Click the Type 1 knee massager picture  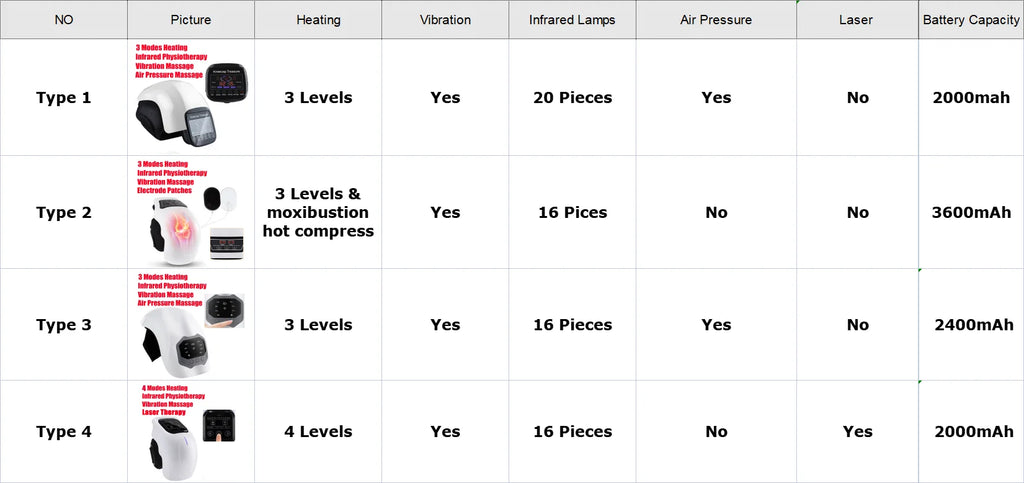(191, 98)
